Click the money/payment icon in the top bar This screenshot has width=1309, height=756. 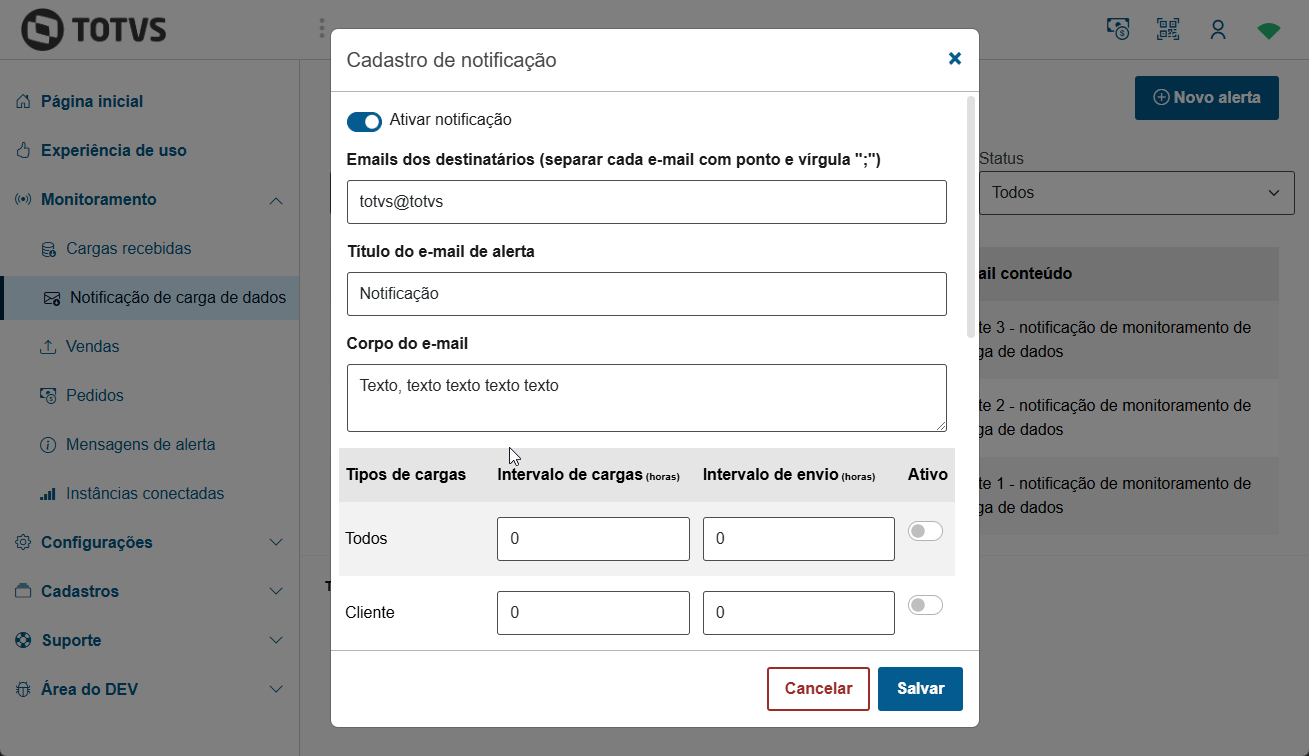click(1117, 29)
